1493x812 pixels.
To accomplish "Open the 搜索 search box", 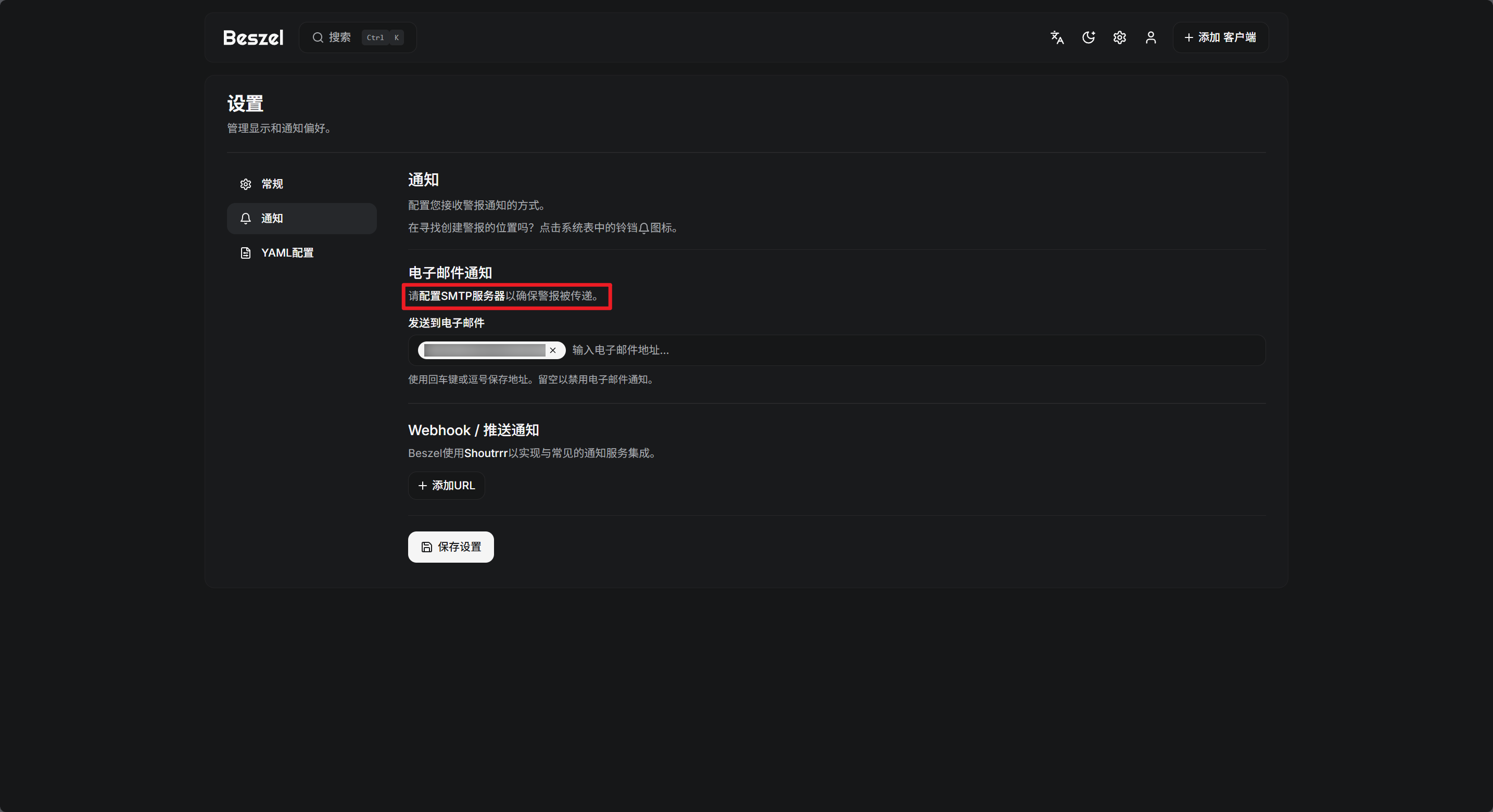I will click(x=358, y=37).
